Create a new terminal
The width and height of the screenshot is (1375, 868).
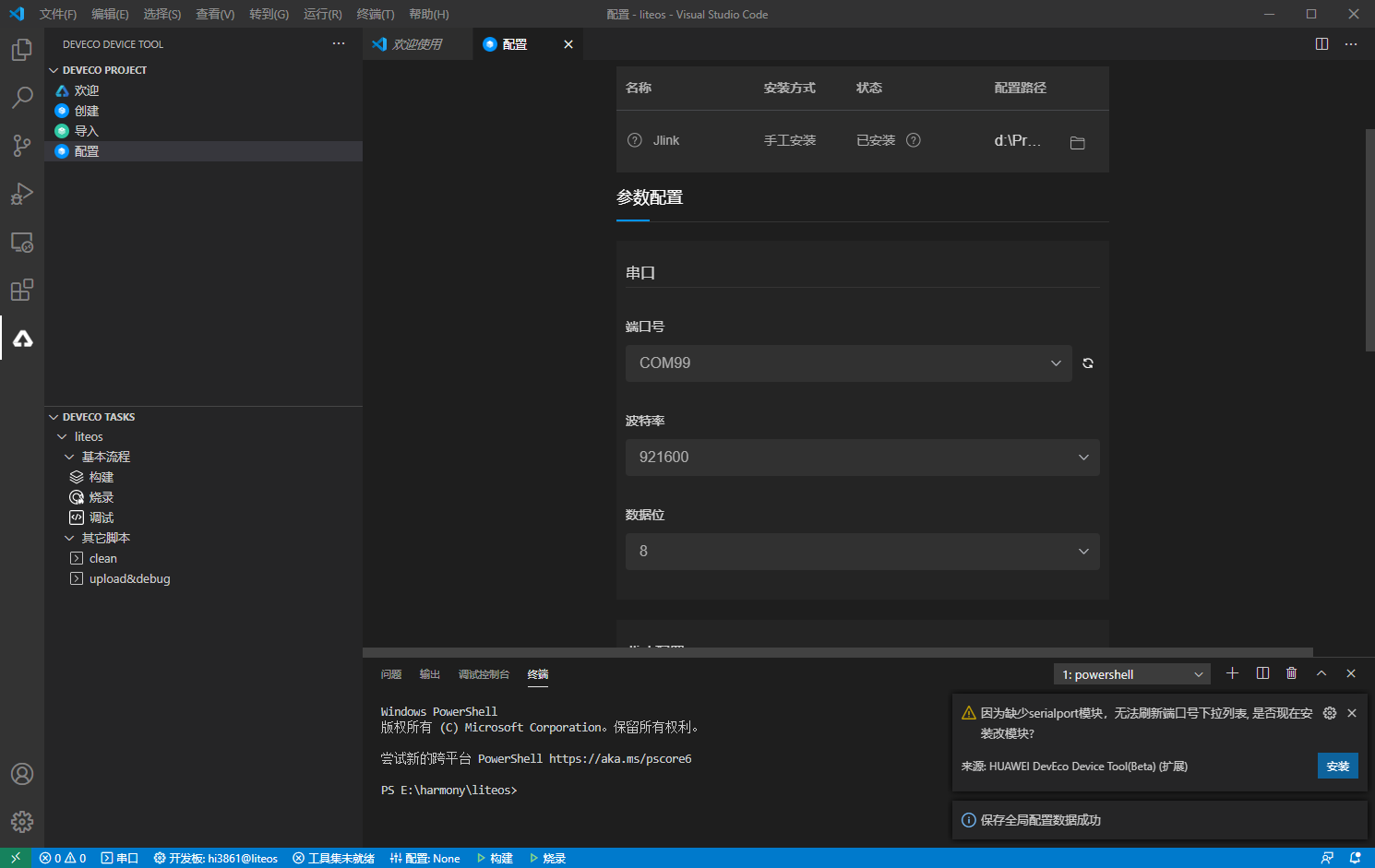(1232, 673)
